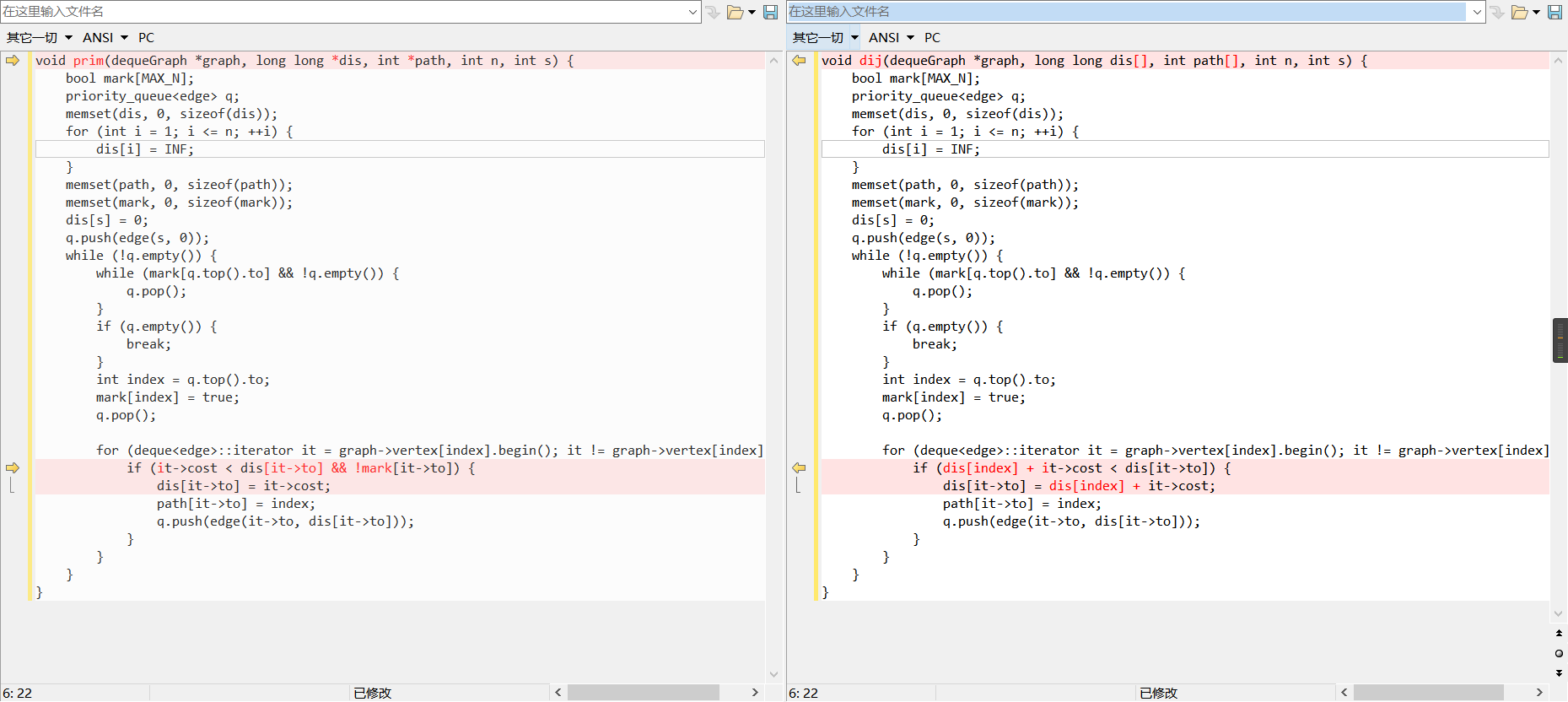Copy left if-condition difference to right

13,467
